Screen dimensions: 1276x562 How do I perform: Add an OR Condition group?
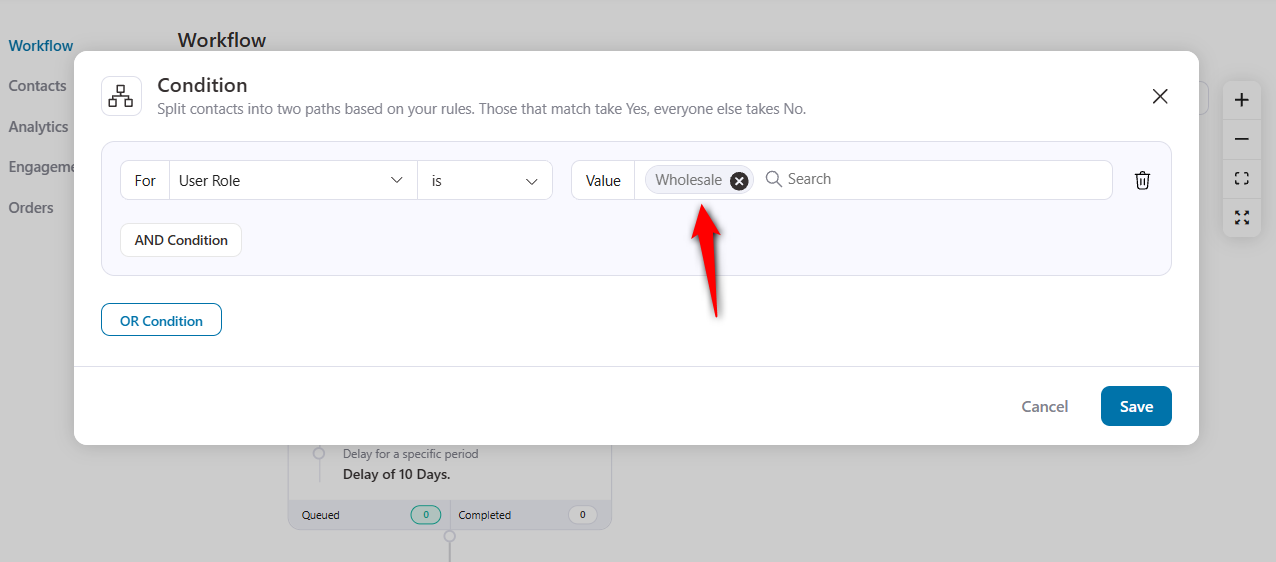point(161,320)
